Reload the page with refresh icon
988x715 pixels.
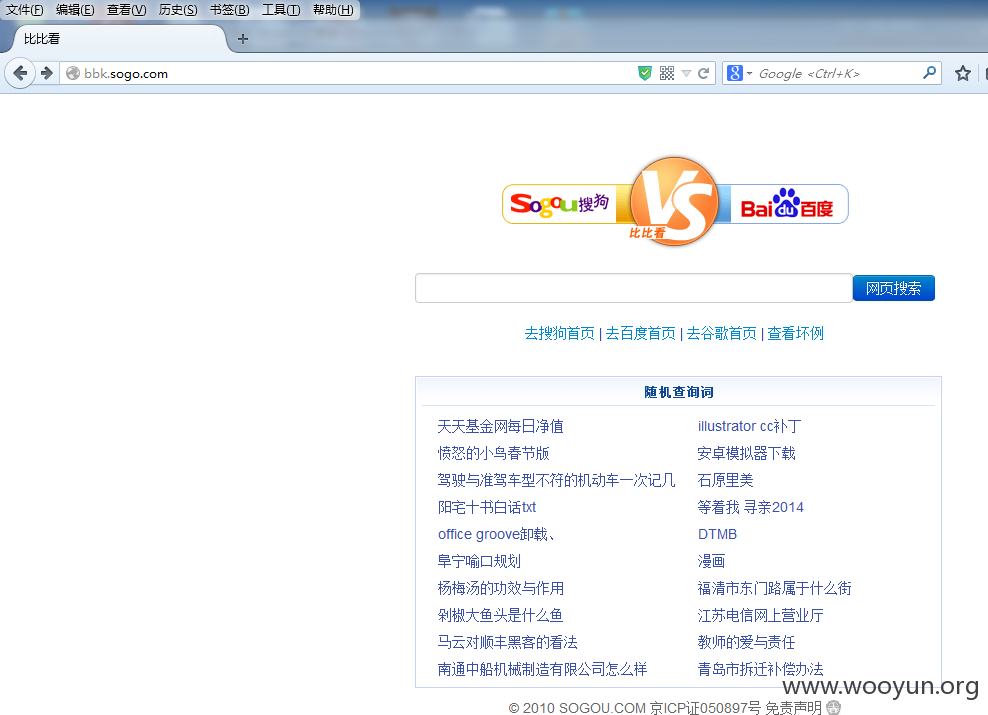[x=704, y=74]
